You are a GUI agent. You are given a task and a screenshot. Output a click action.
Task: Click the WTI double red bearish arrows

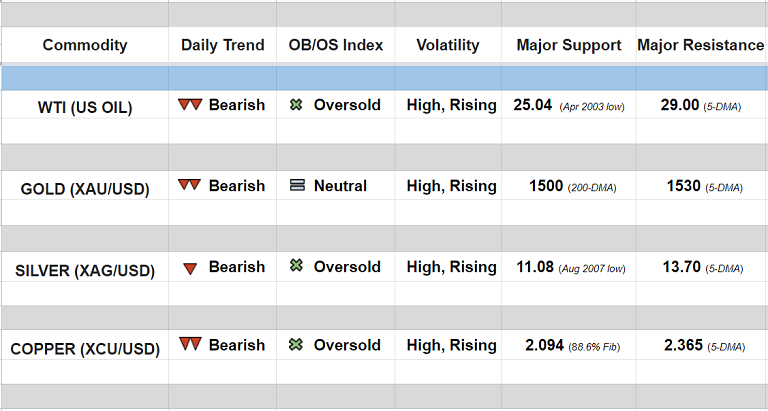point(190,105)
